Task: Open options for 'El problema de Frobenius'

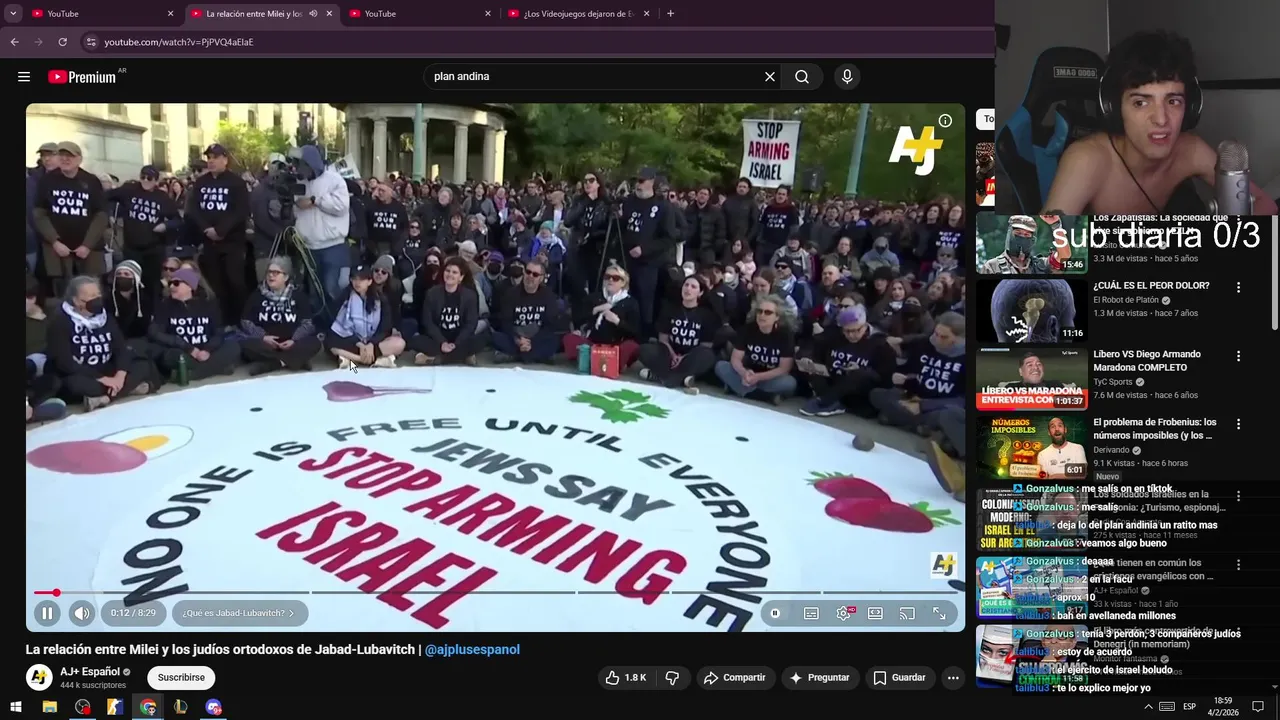Action: click(1238, 424)
